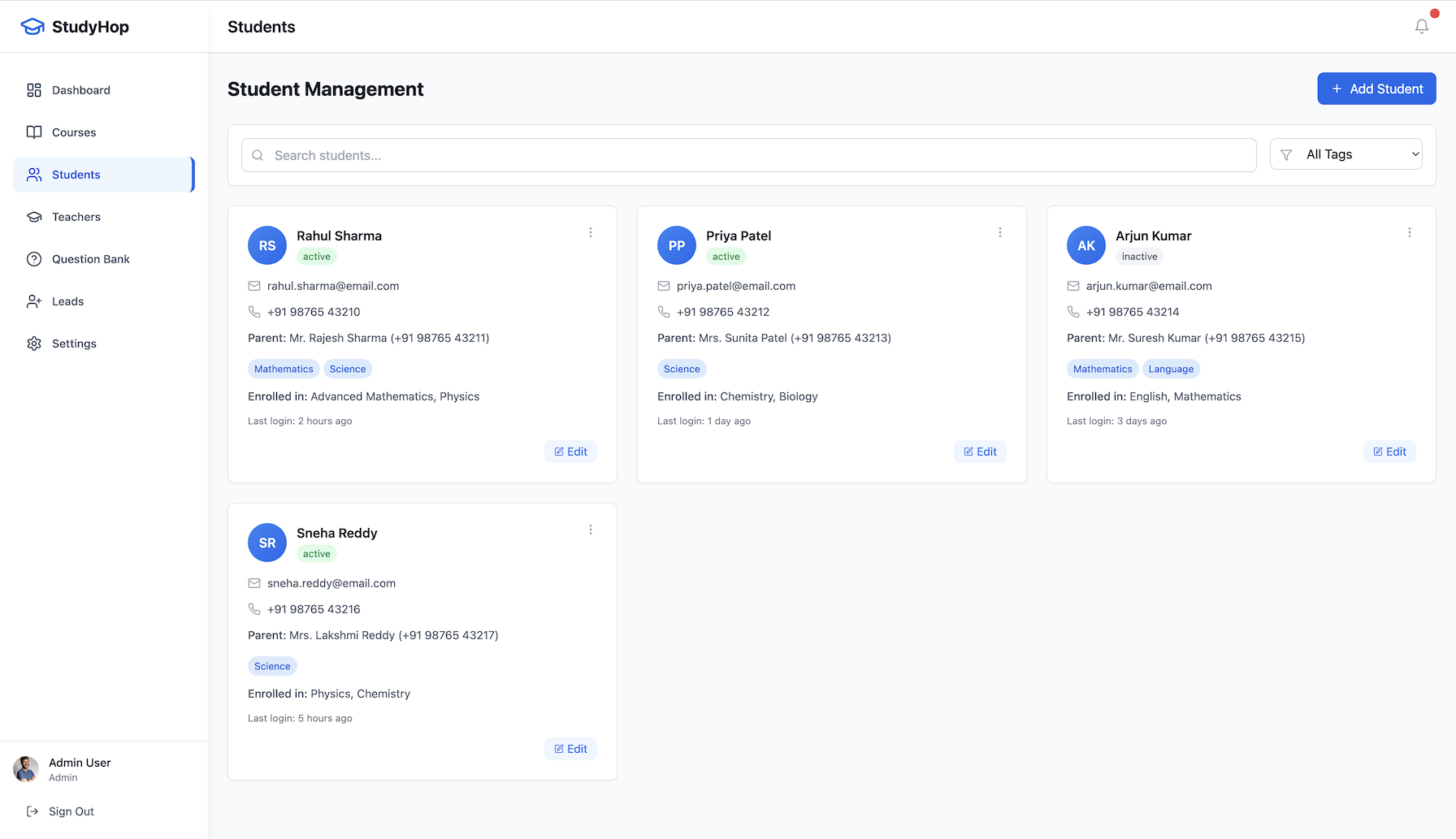Click the email icon on Priya Patel's card
Viewport: 1456px width, 839px height.
pyautogui.click(x=664, y=286)
